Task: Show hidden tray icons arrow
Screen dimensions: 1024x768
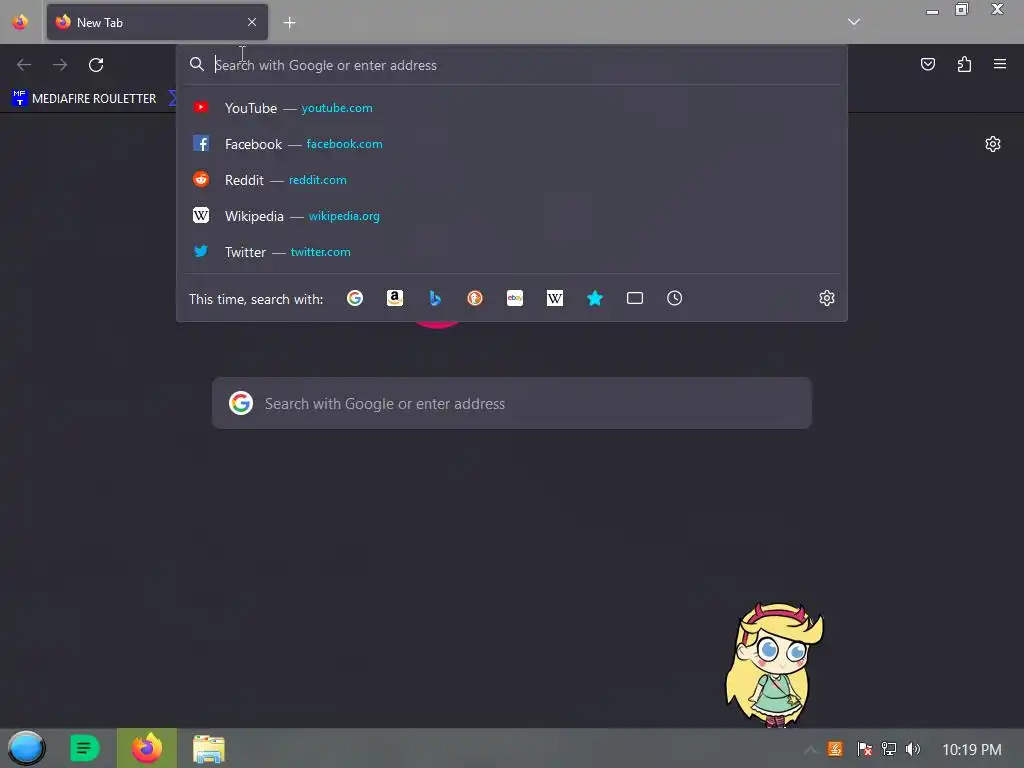Action: coord(810,750)
